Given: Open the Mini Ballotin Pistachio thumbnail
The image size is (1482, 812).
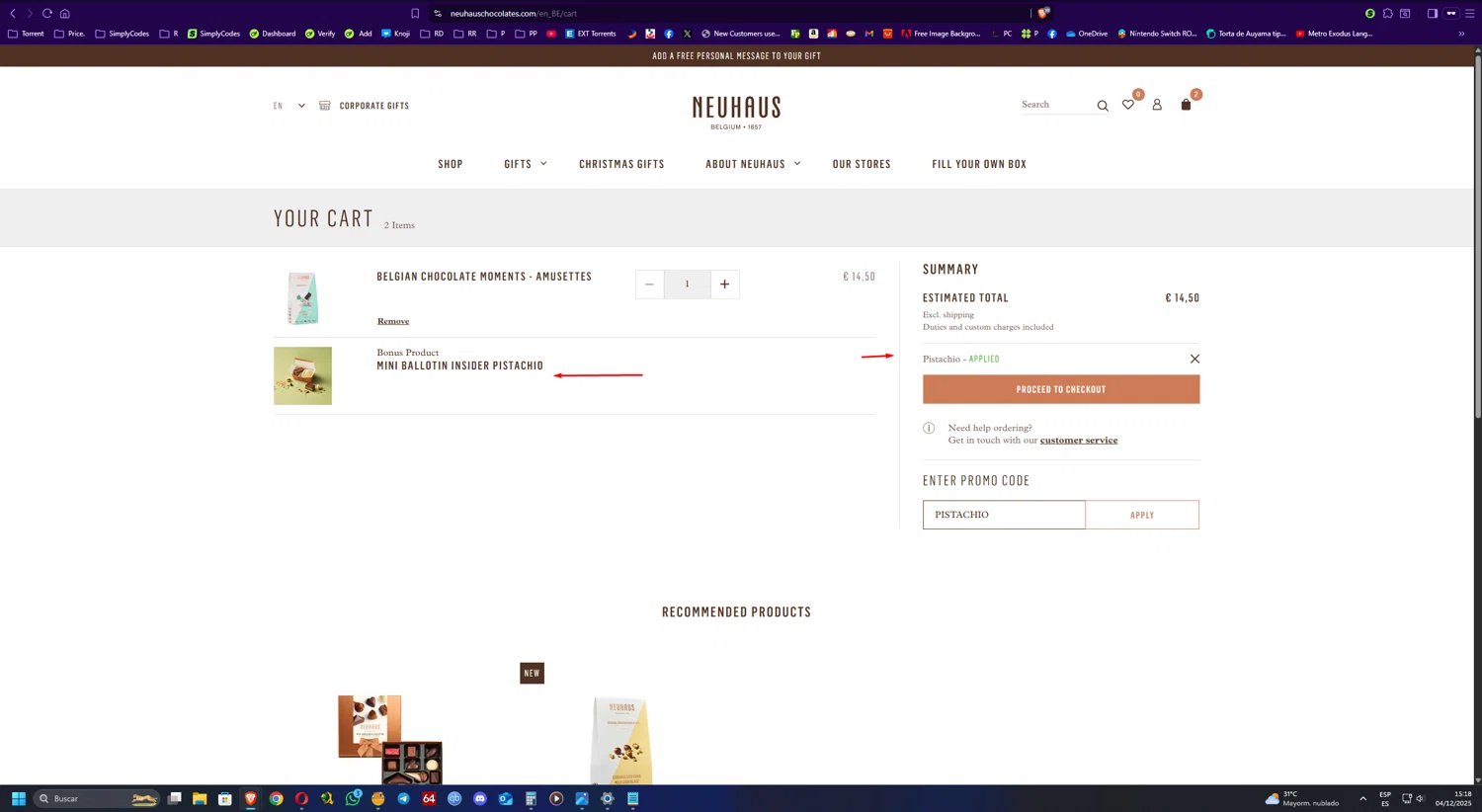Looking at the screenshot, I should tap(302, 375).
